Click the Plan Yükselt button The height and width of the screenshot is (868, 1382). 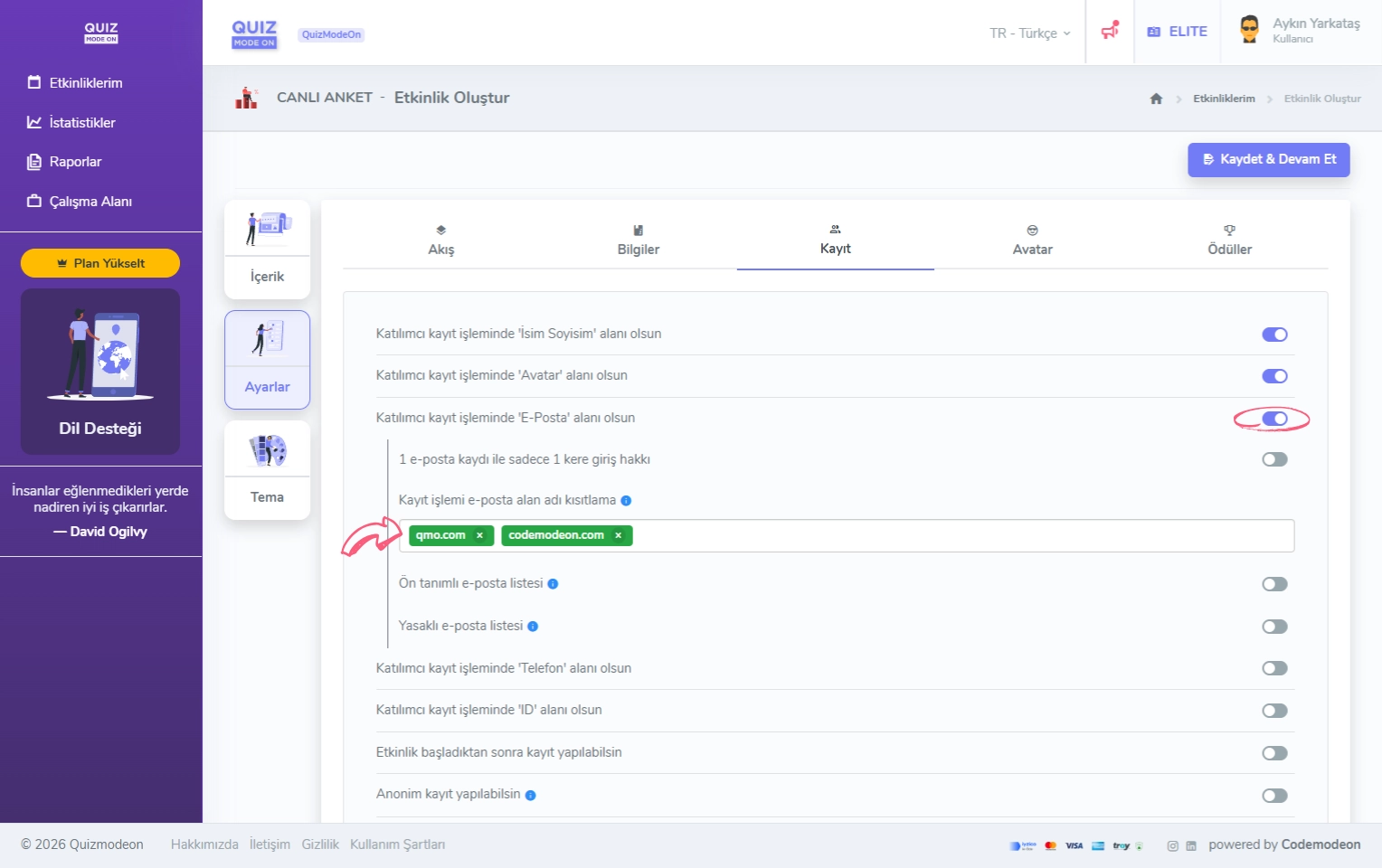100,263
